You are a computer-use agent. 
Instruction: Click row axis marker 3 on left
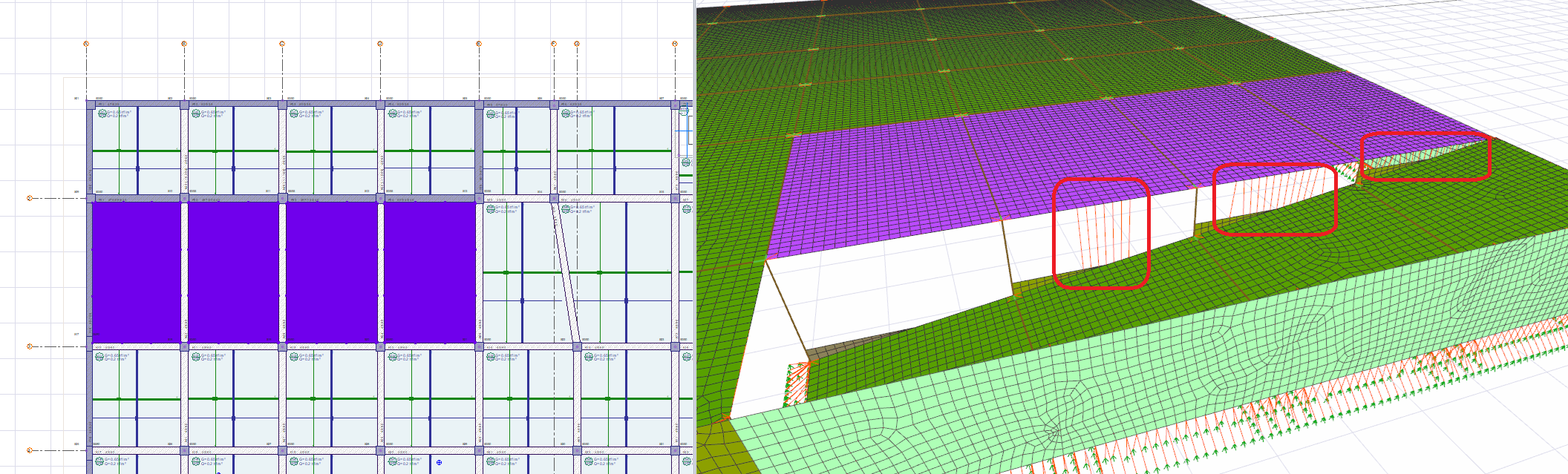pyautogui.click(x=30, y=346)
